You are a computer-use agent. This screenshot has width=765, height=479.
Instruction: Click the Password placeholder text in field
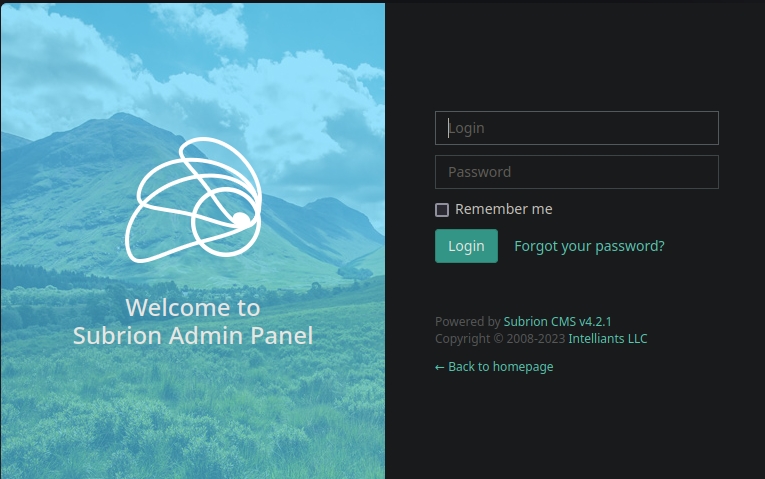click(480, 172)
